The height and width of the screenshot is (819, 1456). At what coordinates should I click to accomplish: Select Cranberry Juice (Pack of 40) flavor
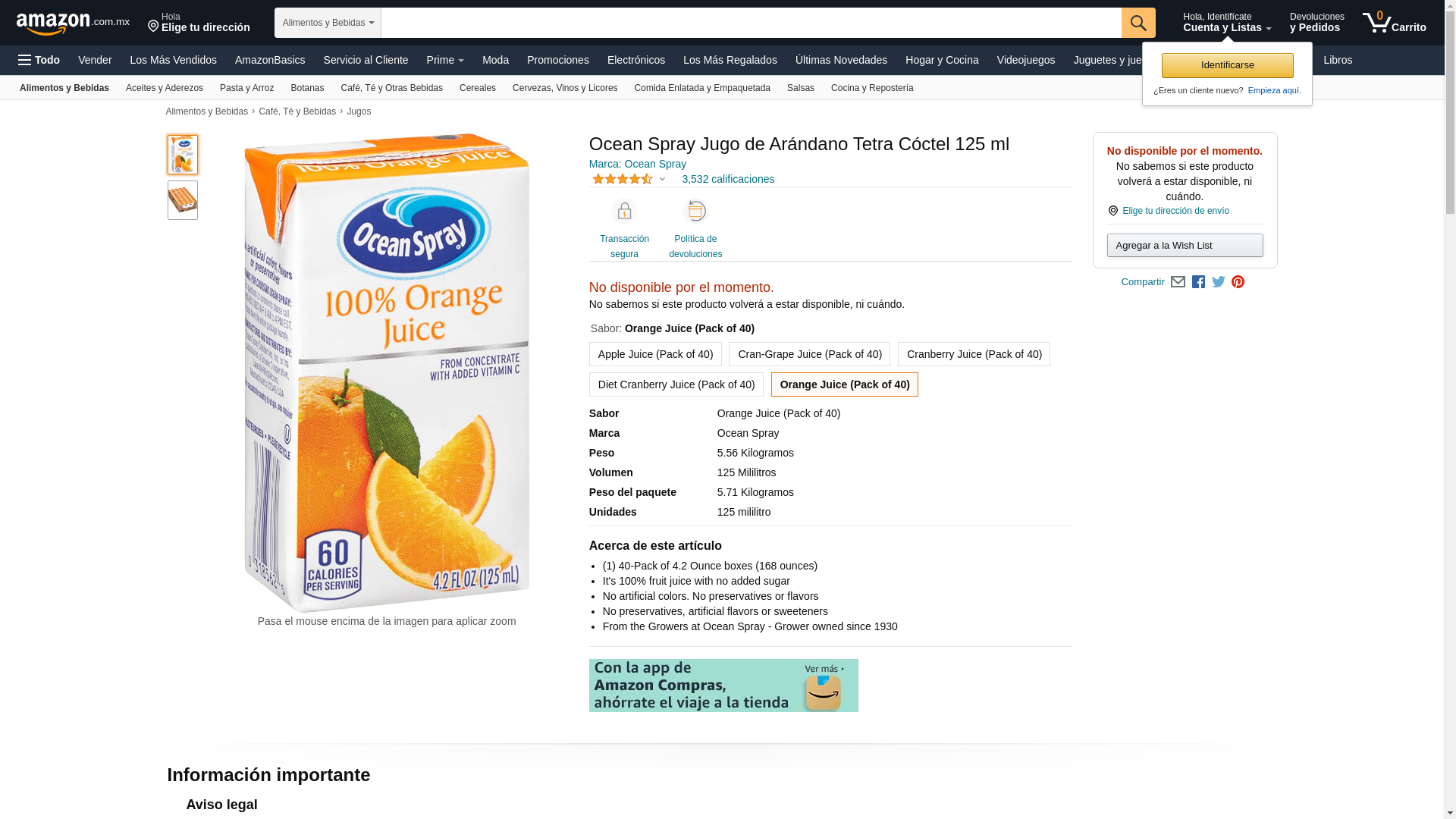(x=974, y=354)
